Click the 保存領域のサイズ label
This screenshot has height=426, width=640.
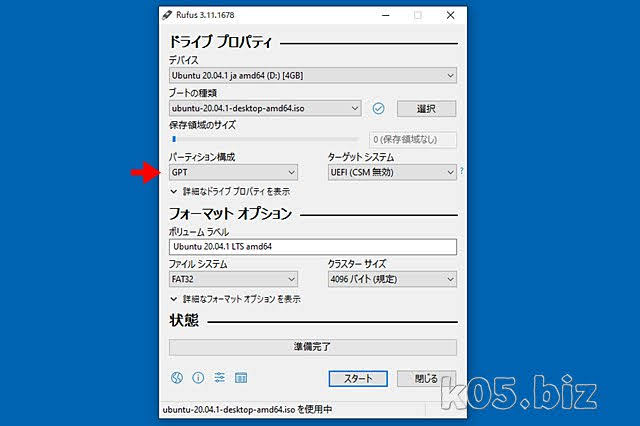coord(202,125)
